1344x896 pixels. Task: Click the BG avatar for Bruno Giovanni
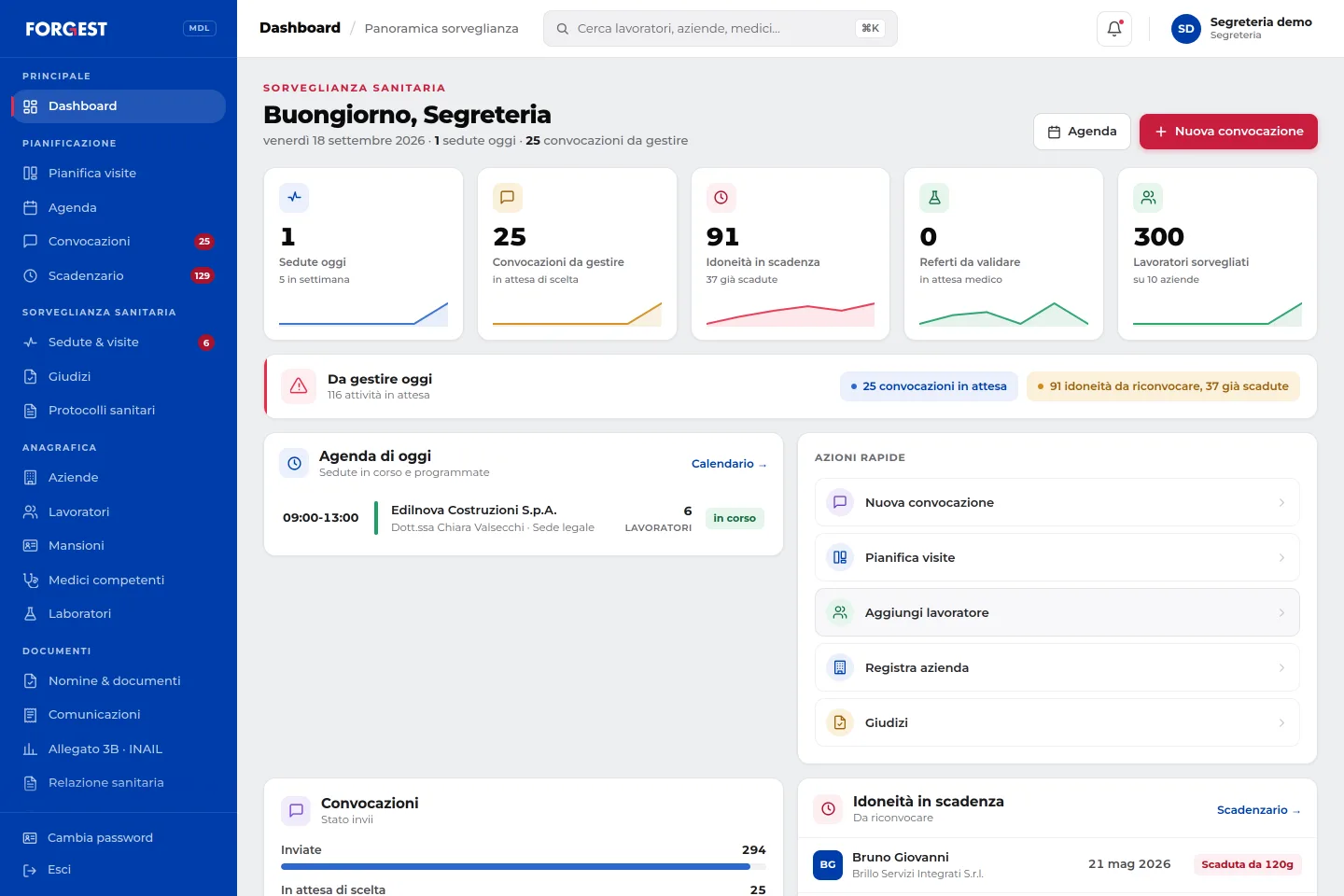(828, 864)
